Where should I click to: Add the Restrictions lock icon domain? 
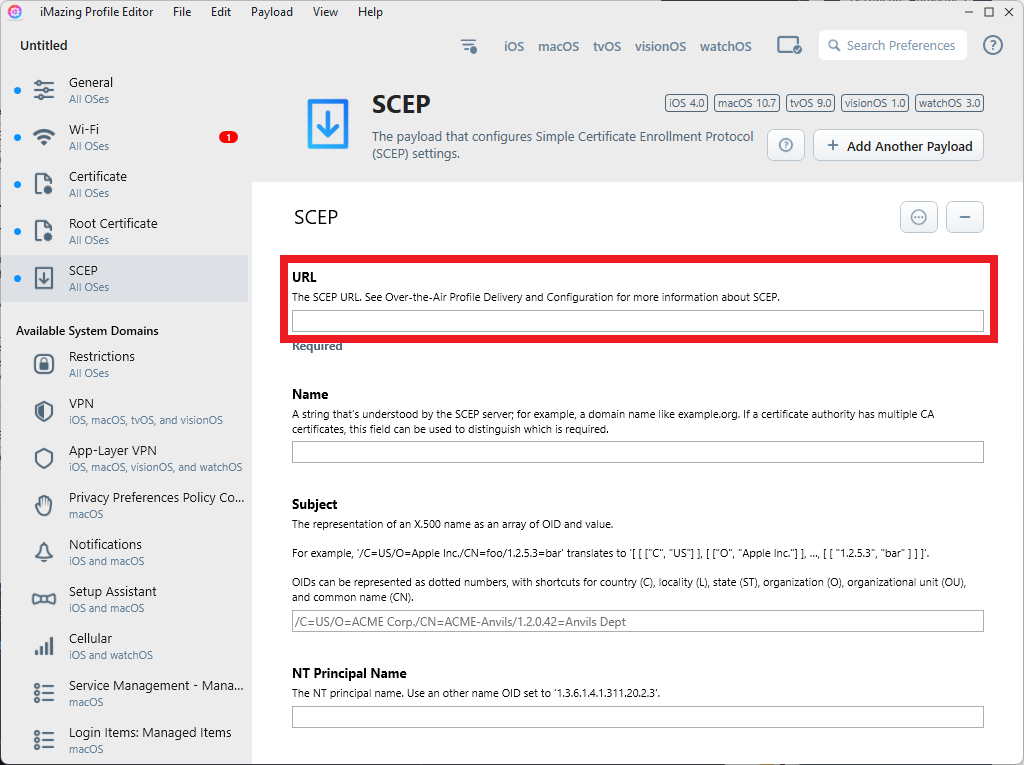click(44, 364)
